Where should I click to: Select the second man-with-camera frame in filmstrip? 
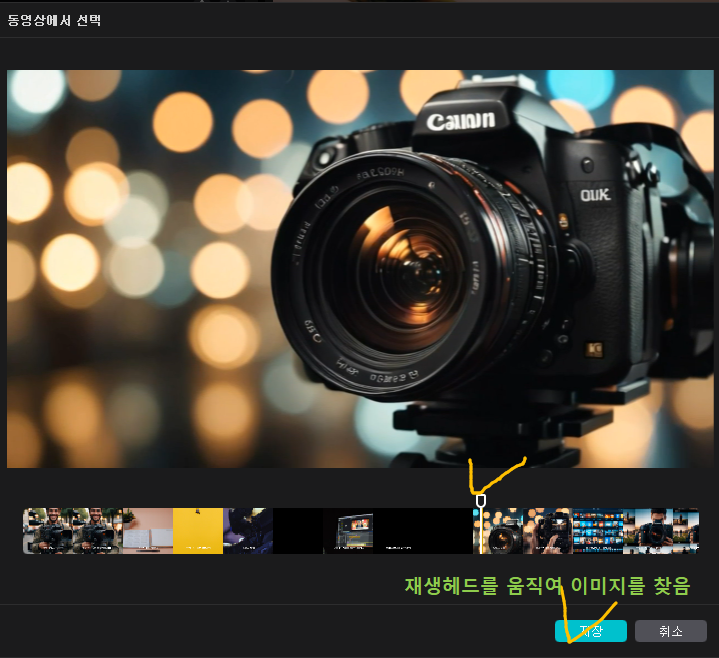pos(97,531)
